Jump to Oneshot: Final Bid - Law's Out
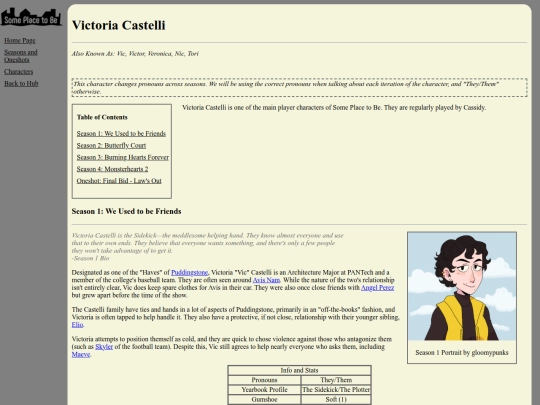The height and width of the screenshot is (405, 540). point(119,180)
